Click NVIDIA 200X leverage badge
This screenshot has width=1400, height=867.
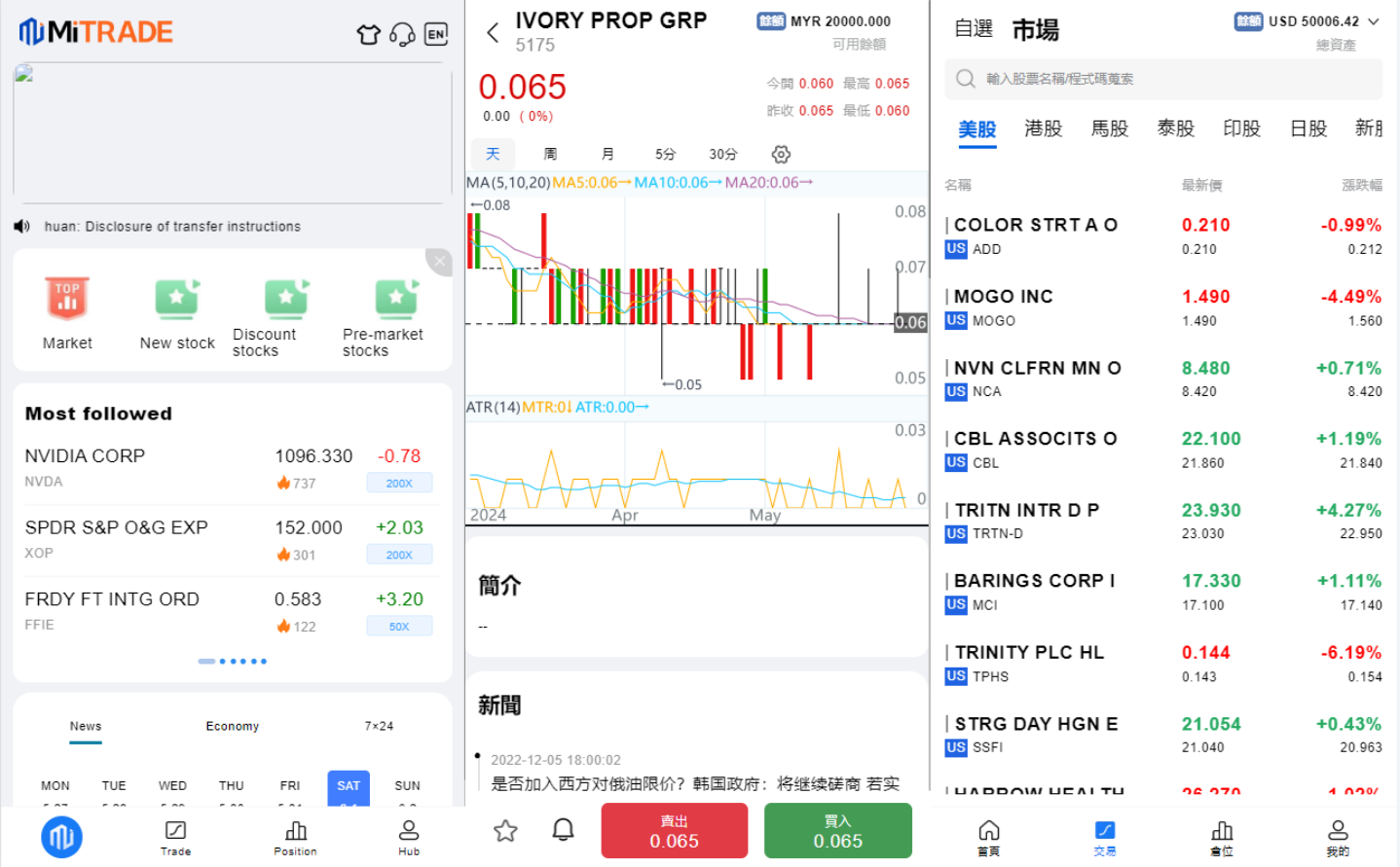pyautogui.click(x=399, y=483)
